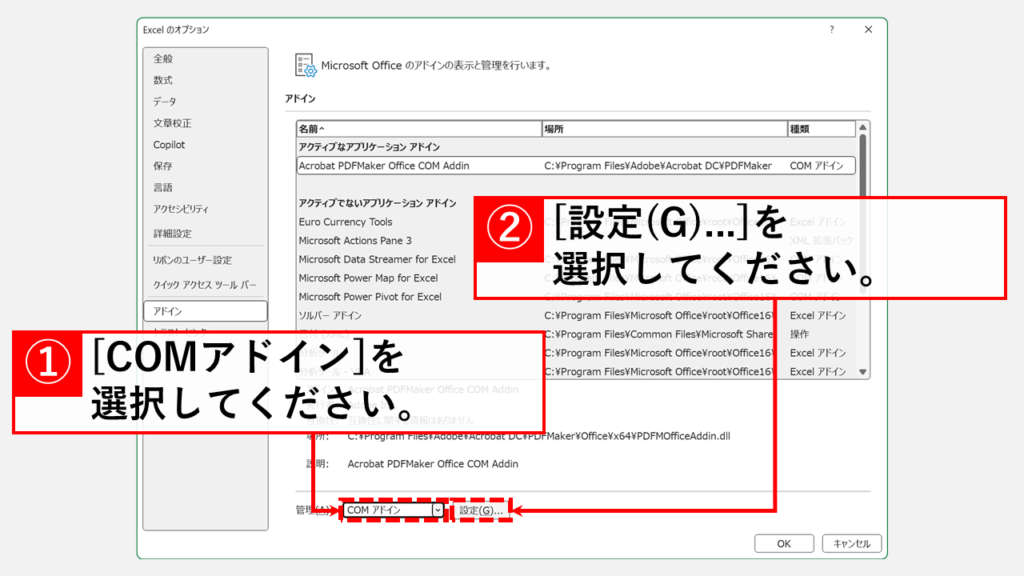
Task: Click the OK button
Action: pyautogui.click(x=784, y=543)
